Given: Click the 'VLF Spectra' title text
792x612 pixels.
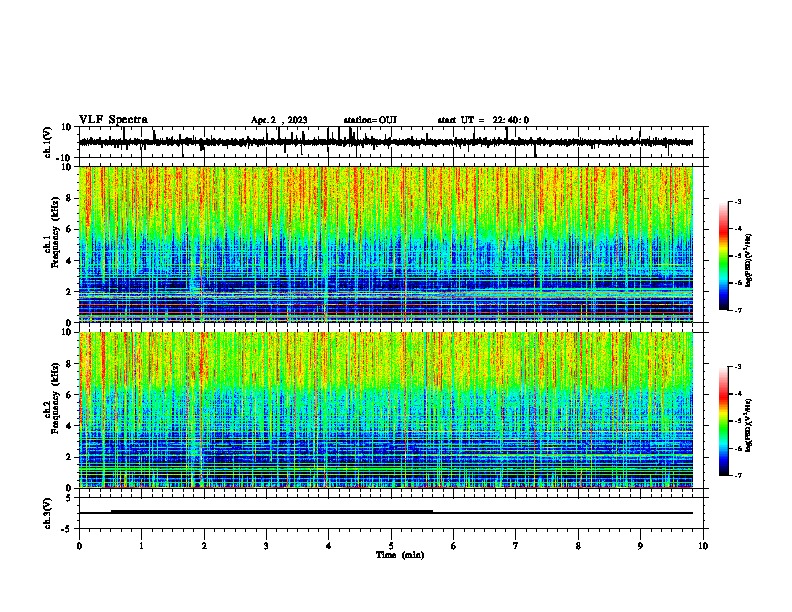Looking at the screenshot, I should point(113,120).
